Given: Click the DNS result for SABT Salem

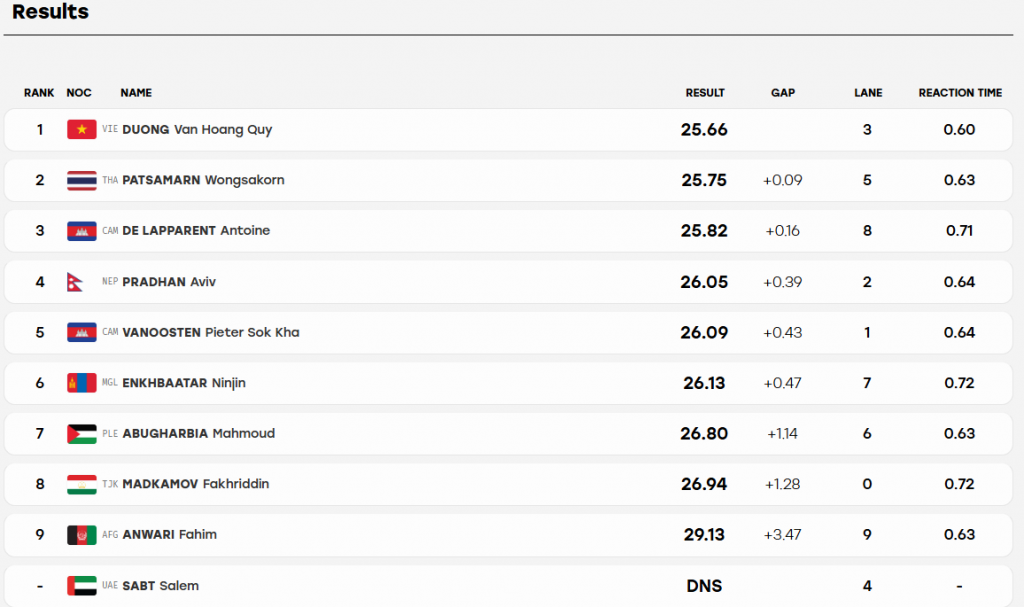Looking at the screenshot, I should [704, 585].
